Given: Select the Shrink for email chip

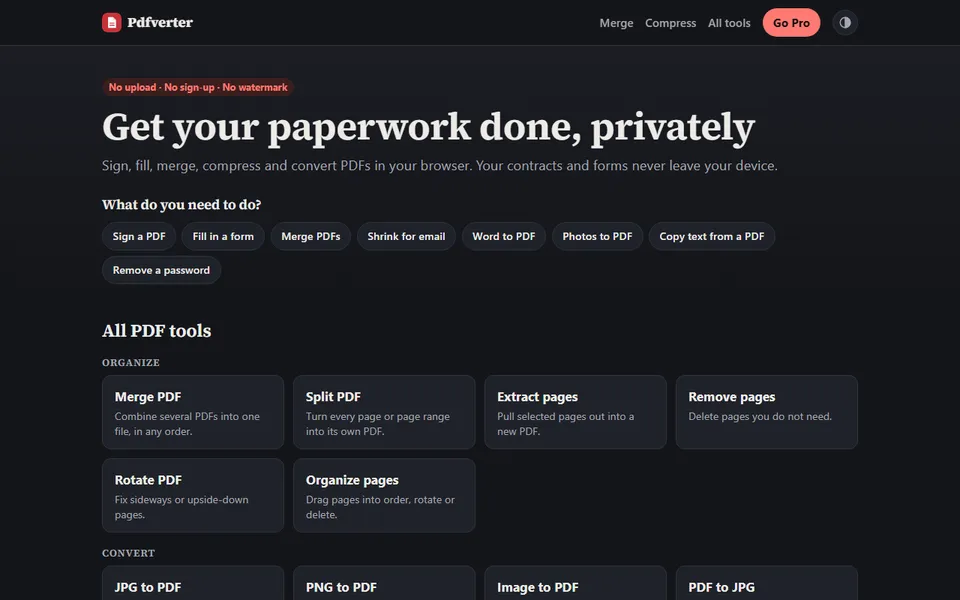Looking at the screenshot, I should tap(406, 236).
